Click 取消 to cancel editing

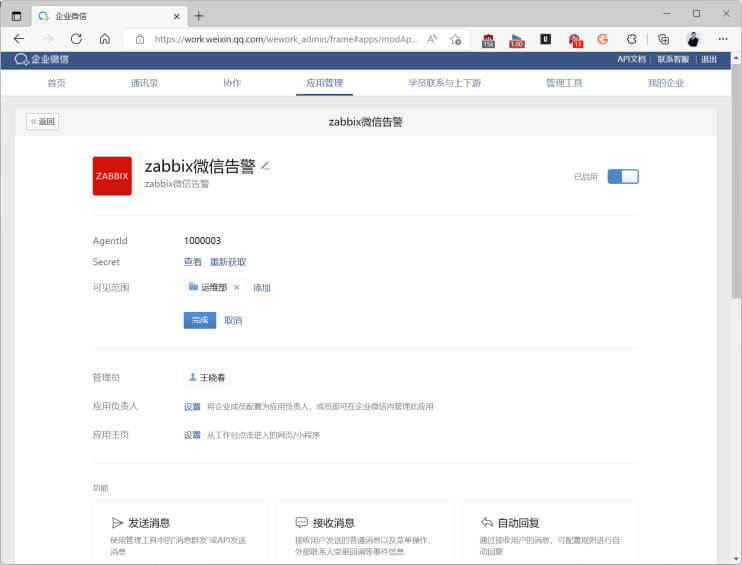point(233,320)
